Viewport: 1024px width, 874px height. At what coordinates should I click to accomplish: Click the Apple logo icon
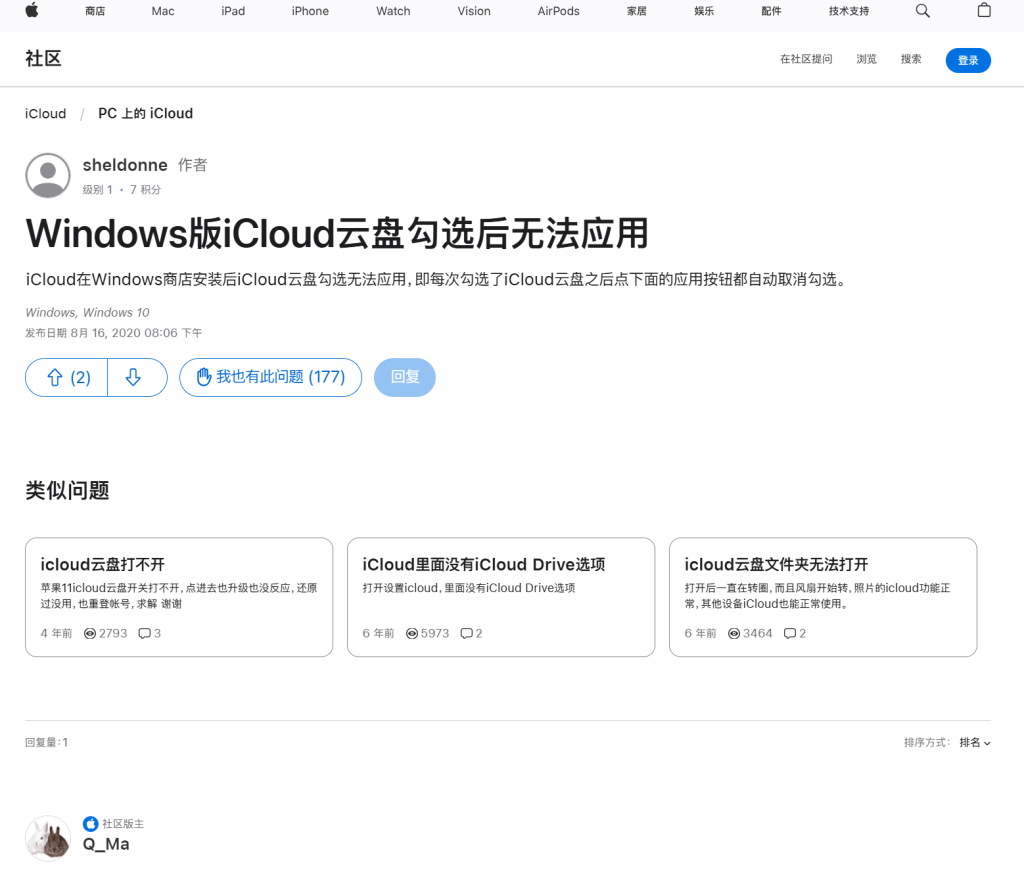[x=32, y=11]
